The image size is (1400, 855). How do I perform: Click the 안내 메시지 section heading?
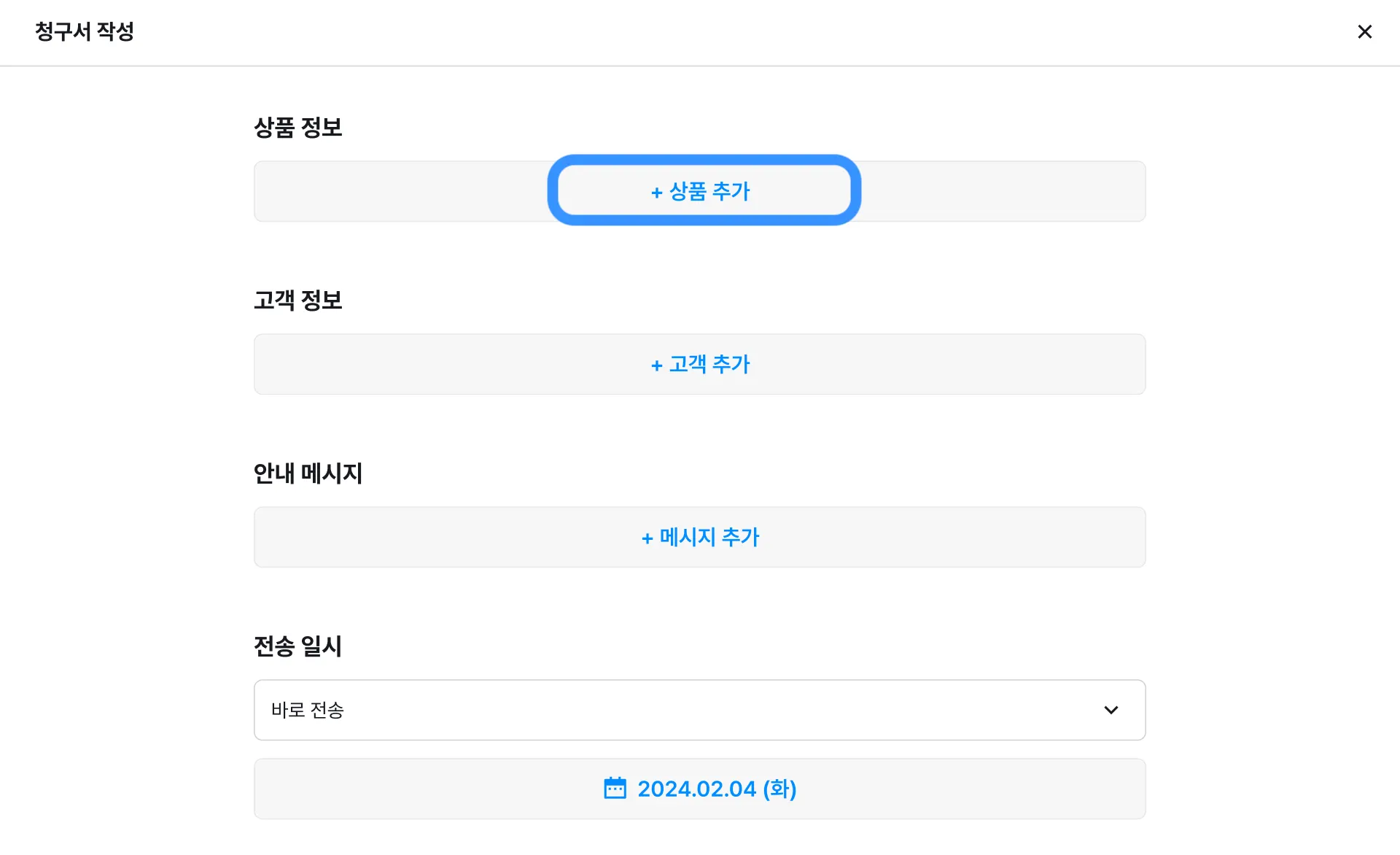point(307,473)
